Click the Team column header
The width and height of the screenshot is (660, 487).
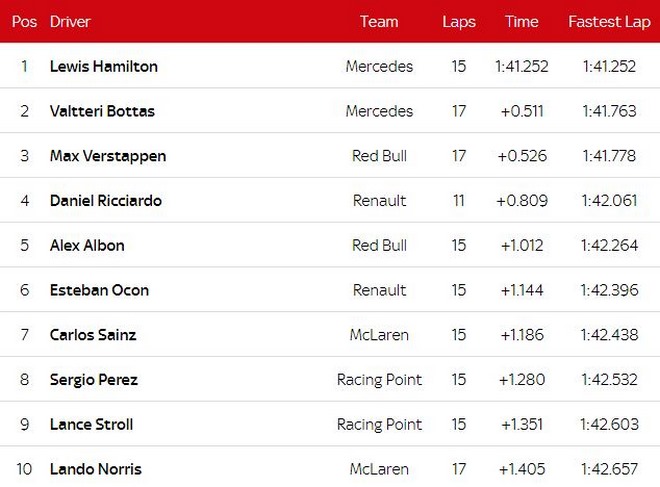coord(379,21)
